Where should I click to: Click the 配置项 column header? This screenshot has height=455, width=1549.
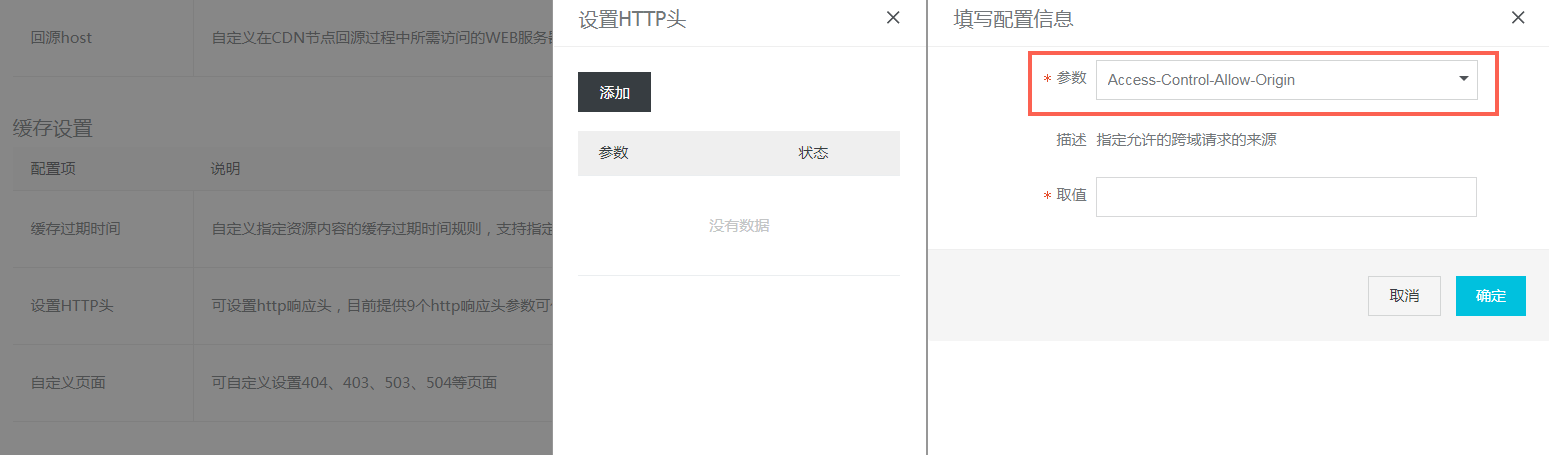[53, 169]
